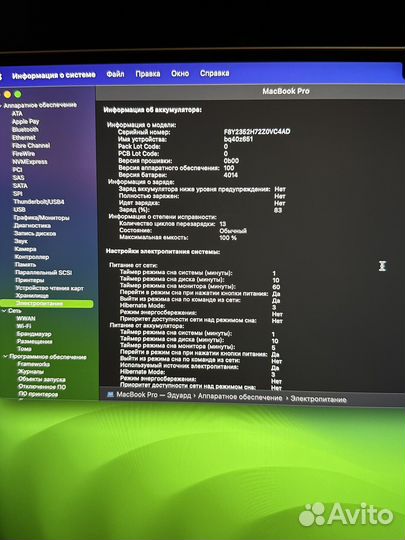Click heading Настройки электропитания системы

point(163,251)
